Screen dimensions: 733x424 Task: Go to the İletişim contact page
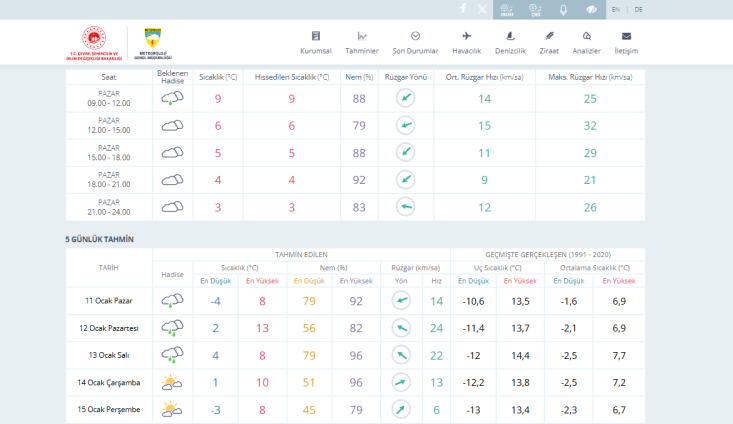pos(627,43)
